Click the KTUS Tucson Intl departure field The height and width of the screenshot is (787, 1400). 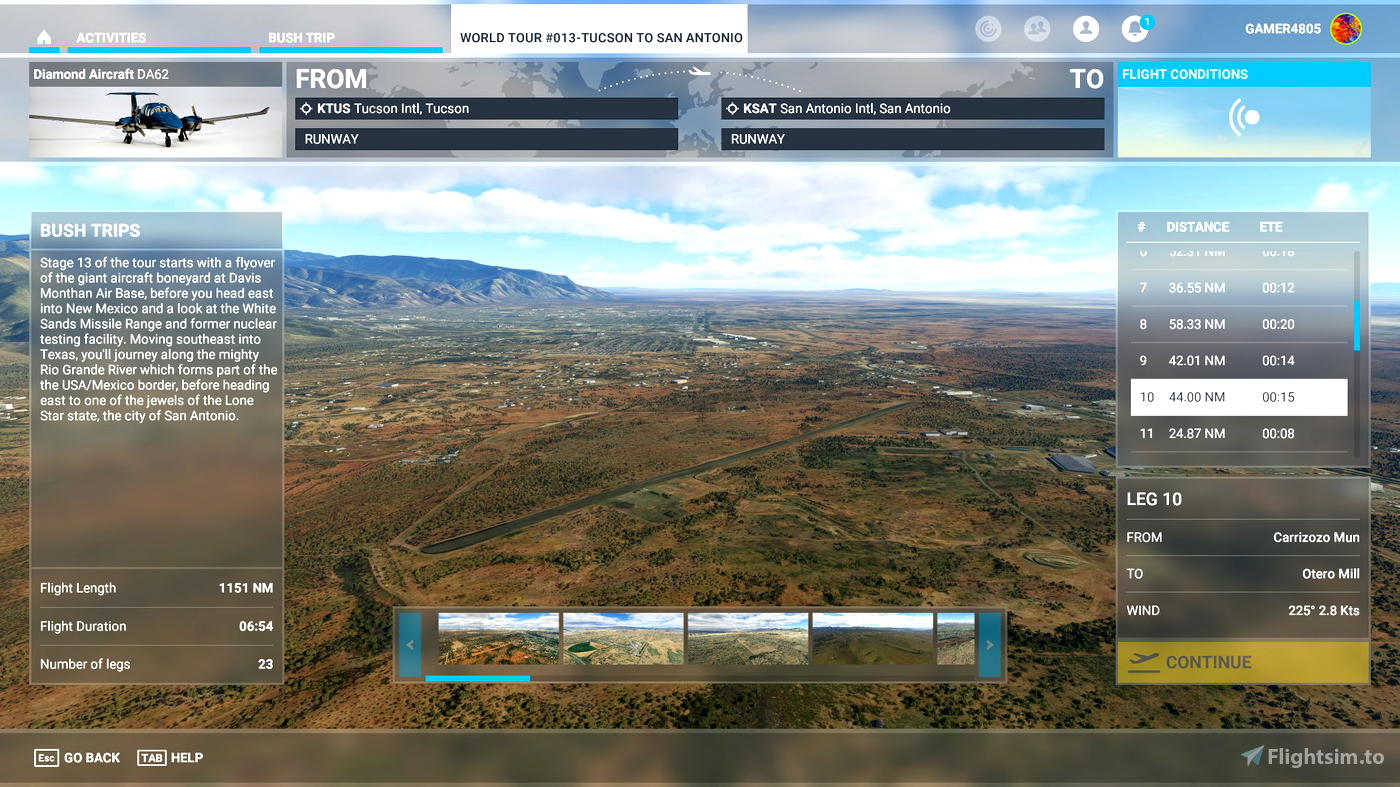coord(486,108)
